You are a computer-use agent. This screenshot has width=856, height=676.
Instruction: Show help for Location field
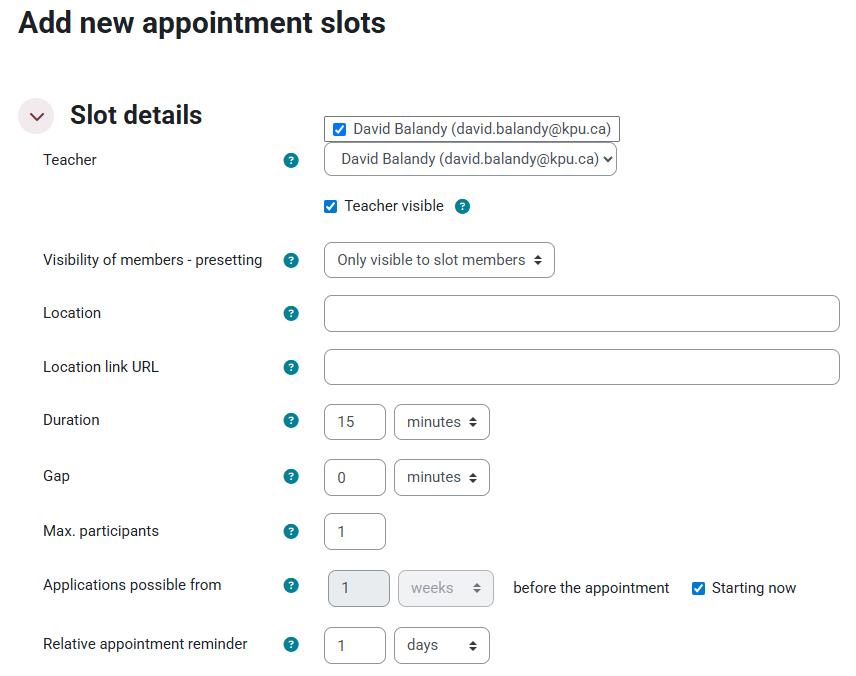291,314
